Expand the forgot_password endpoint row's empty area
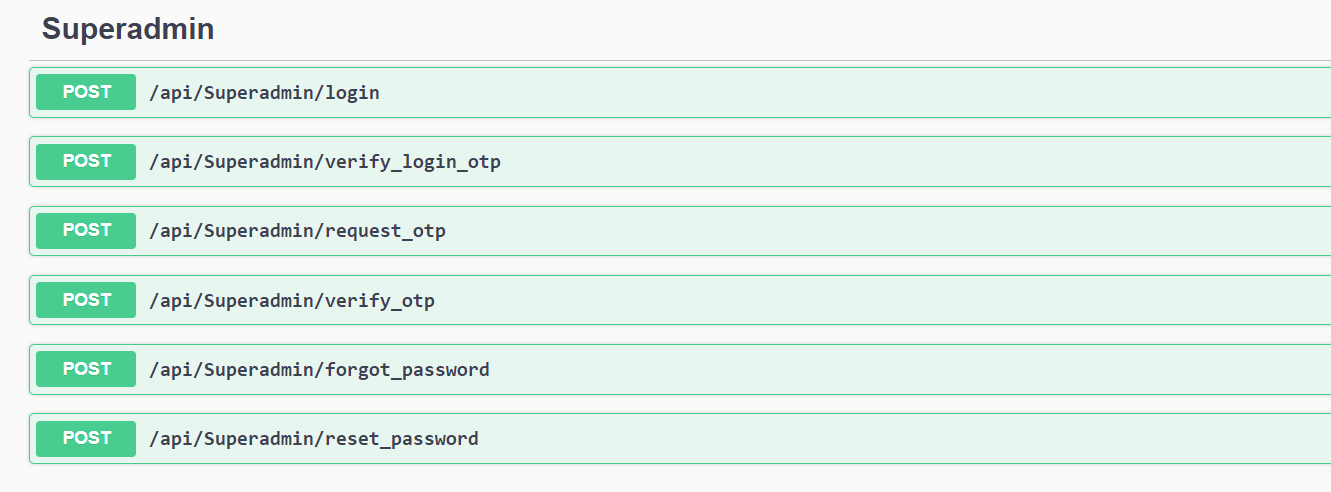Viewport: 1331px width, 492px height. click(x=900, y=370)
